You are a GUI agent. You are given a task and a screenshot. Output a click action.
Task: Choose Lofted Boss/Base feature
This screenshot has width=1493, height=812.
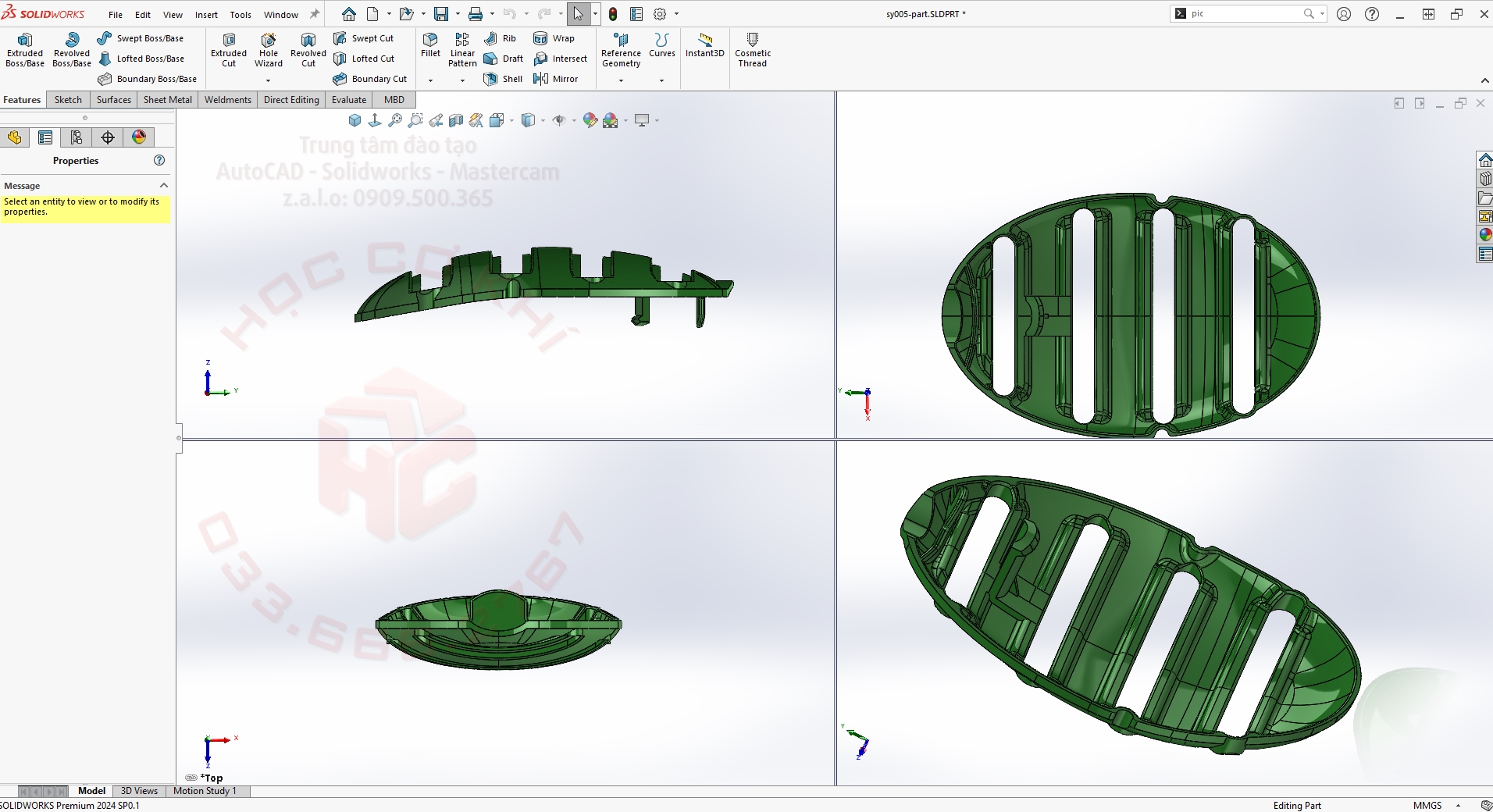point(141,59)
